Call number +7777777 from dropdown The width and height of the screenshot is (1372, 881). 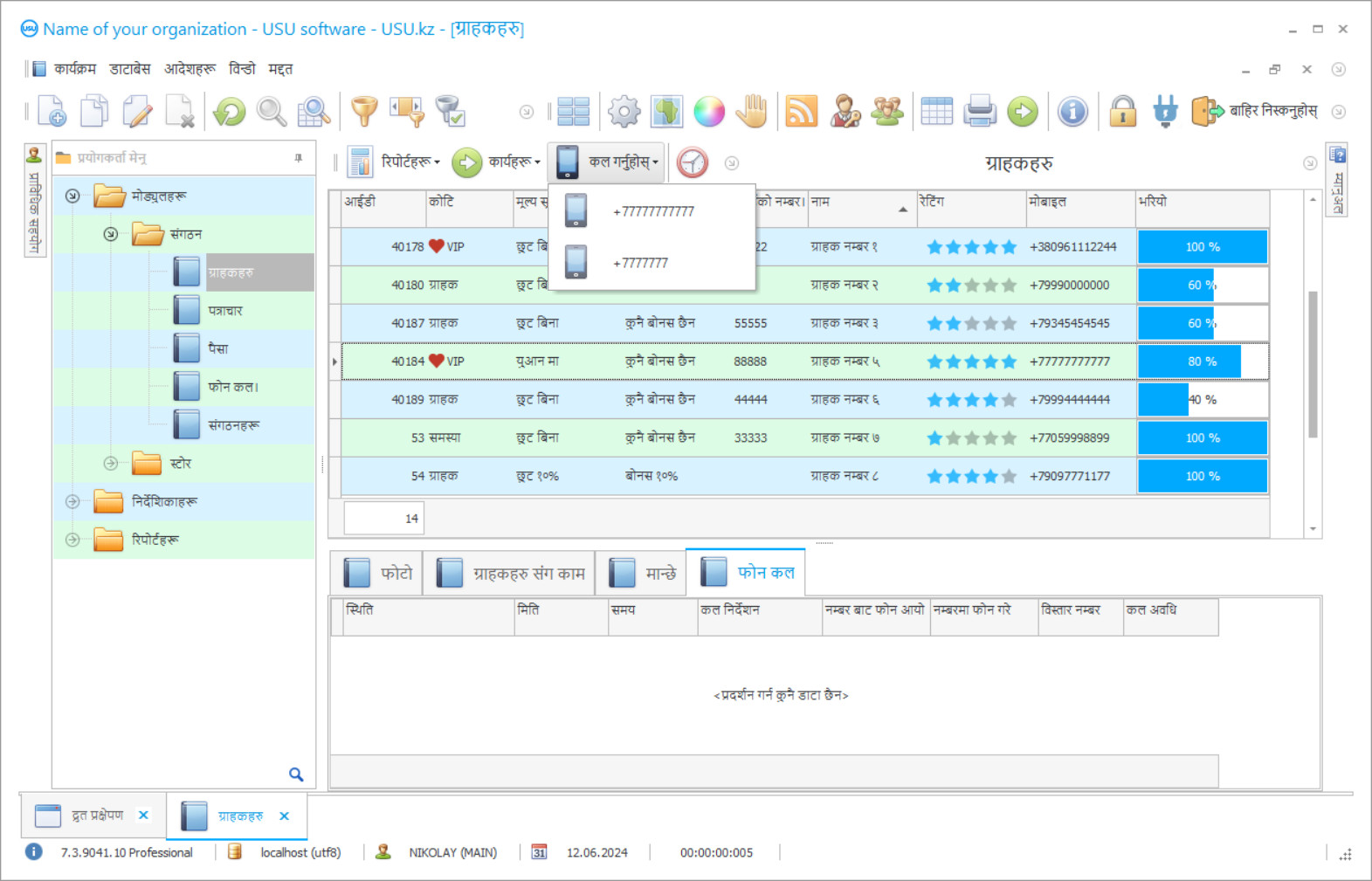(x=652, y=263)
